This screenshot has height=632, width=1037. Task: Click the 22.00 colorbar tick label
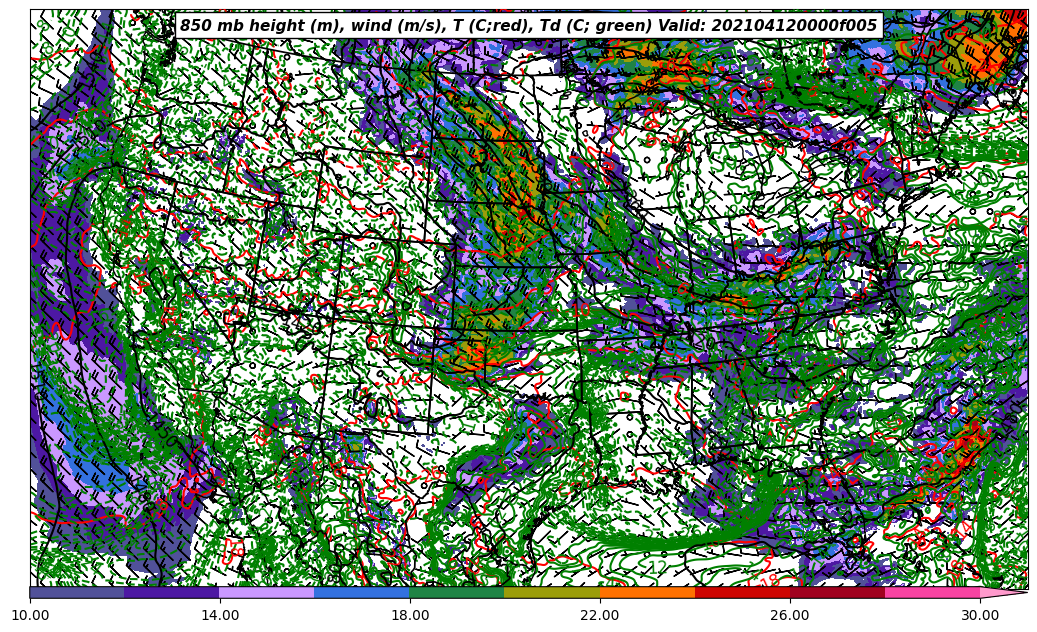600,615
